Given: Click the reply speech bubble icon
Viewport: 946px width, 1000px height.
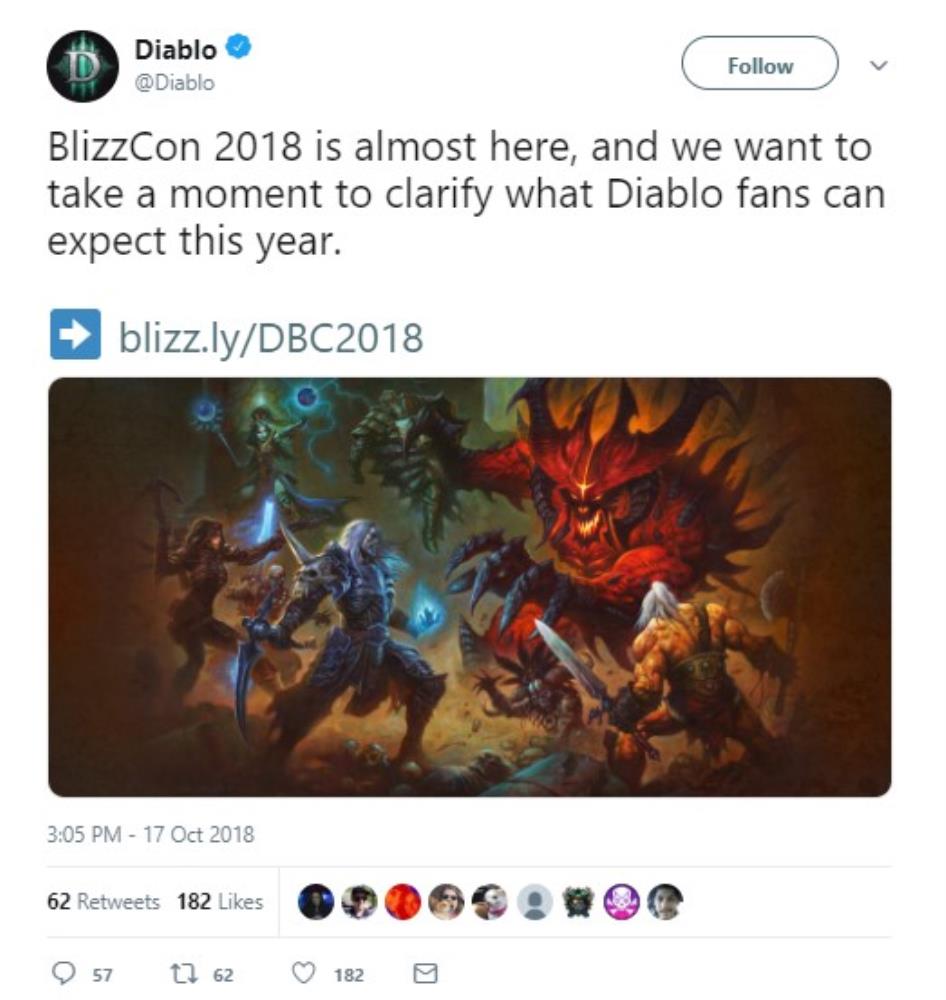Looking at the screenshot, I should point(63,973).
